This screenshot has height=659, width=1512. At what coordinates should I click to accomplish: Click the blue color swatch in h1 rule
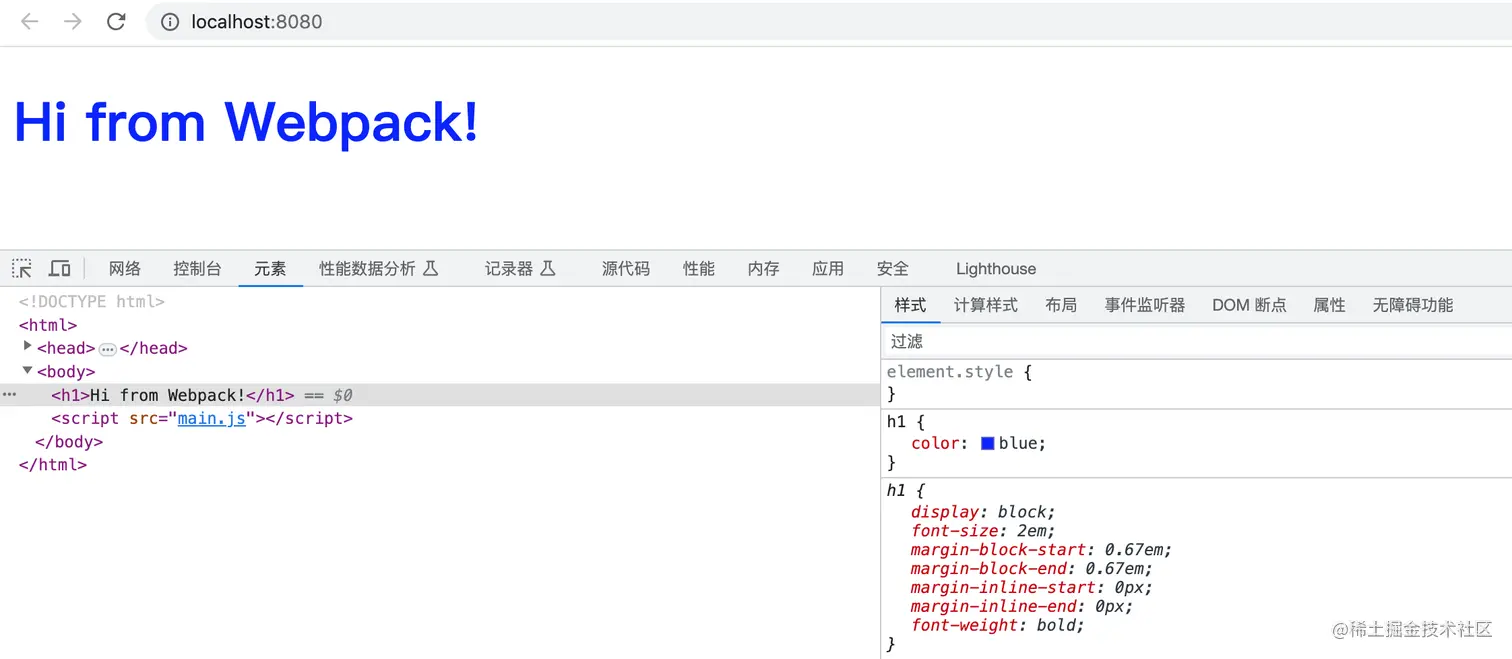pyautogui.click(x=988, y=443)
